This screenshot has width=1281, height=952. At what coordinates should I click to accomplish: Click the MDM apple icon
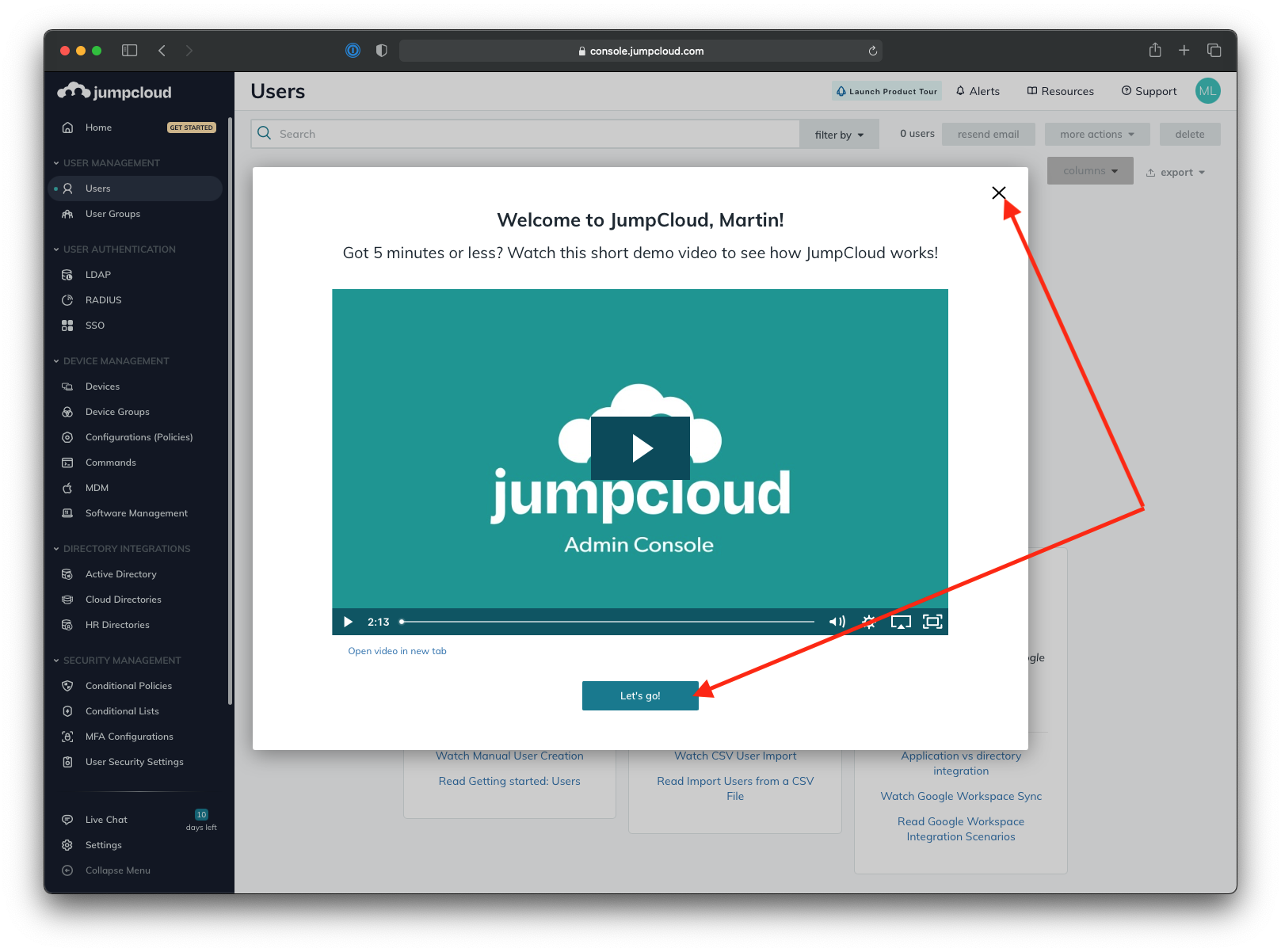[x=67, y=488]
